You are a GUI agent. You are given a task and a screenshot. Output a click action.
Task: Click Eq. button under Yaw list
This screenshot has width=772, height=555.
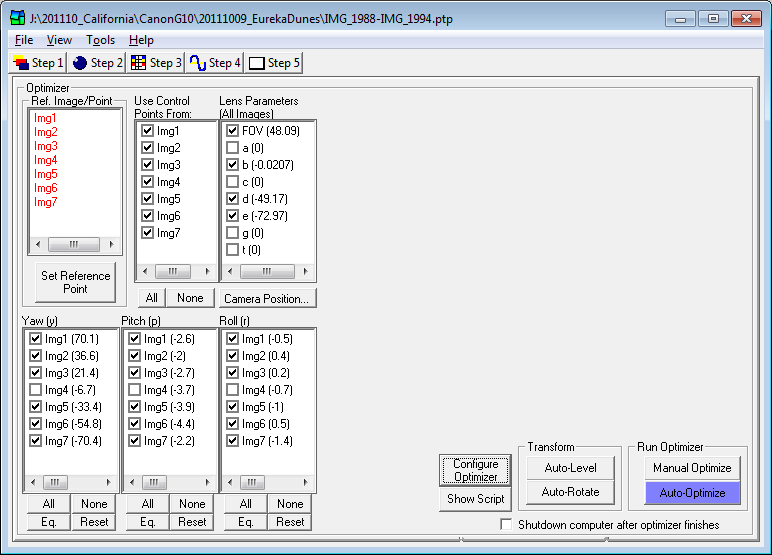(49, 522)
